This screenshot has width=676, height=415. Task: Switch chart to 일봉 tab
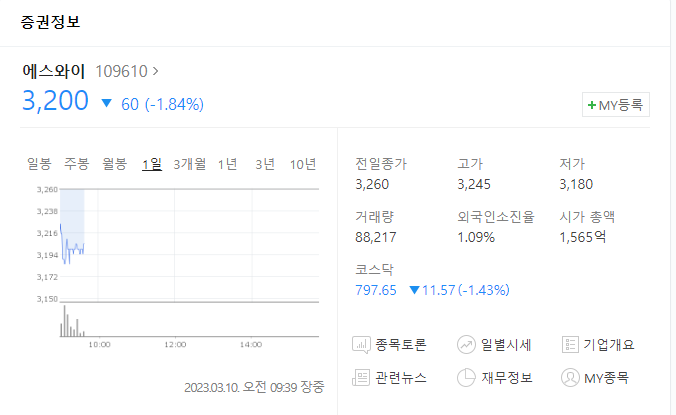pyautogui.click(x=39, y=164)
